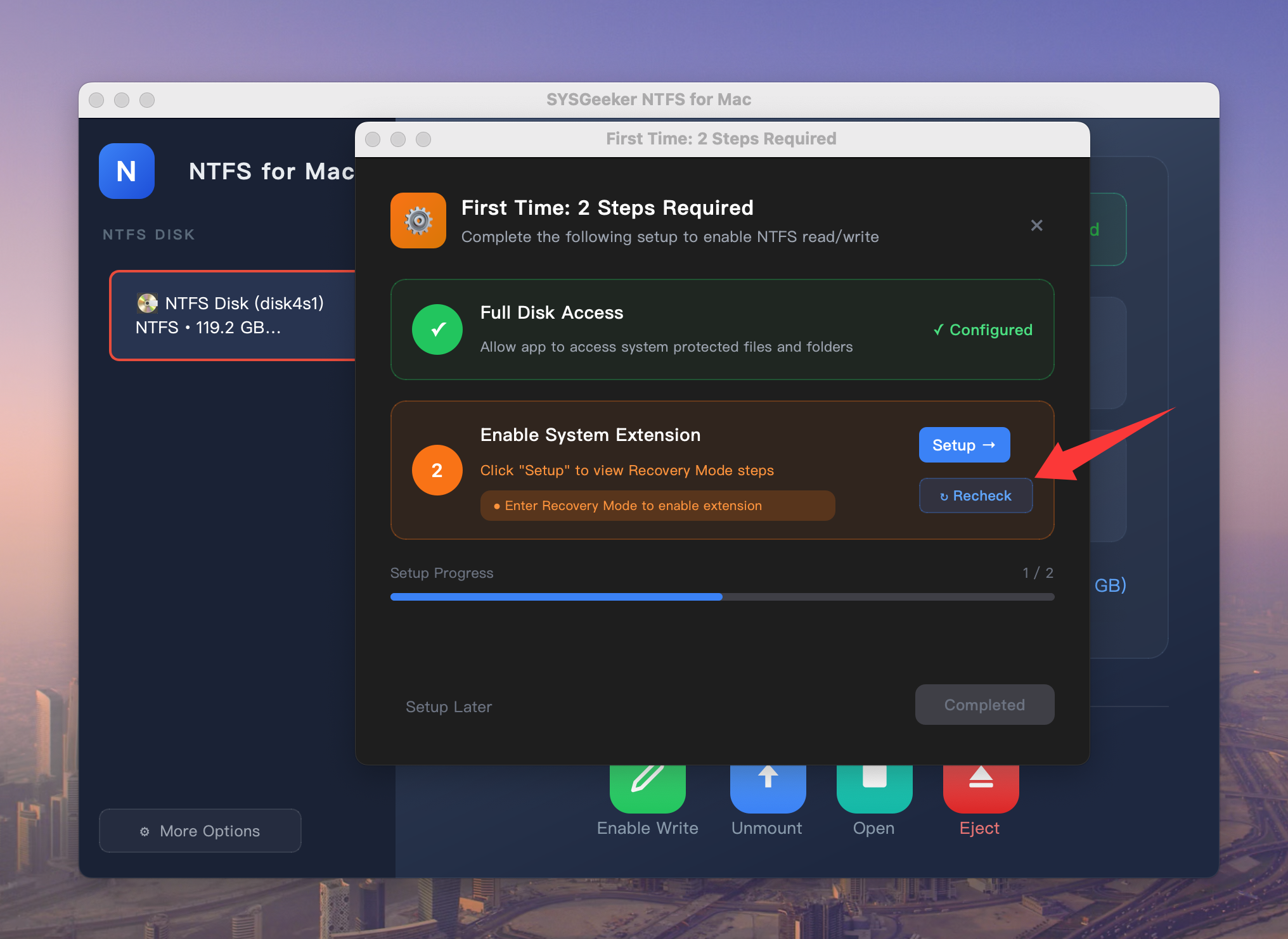Click the Enter Recovery Mode warning banner
The image size is (1288, 939).
click(657, 506)
